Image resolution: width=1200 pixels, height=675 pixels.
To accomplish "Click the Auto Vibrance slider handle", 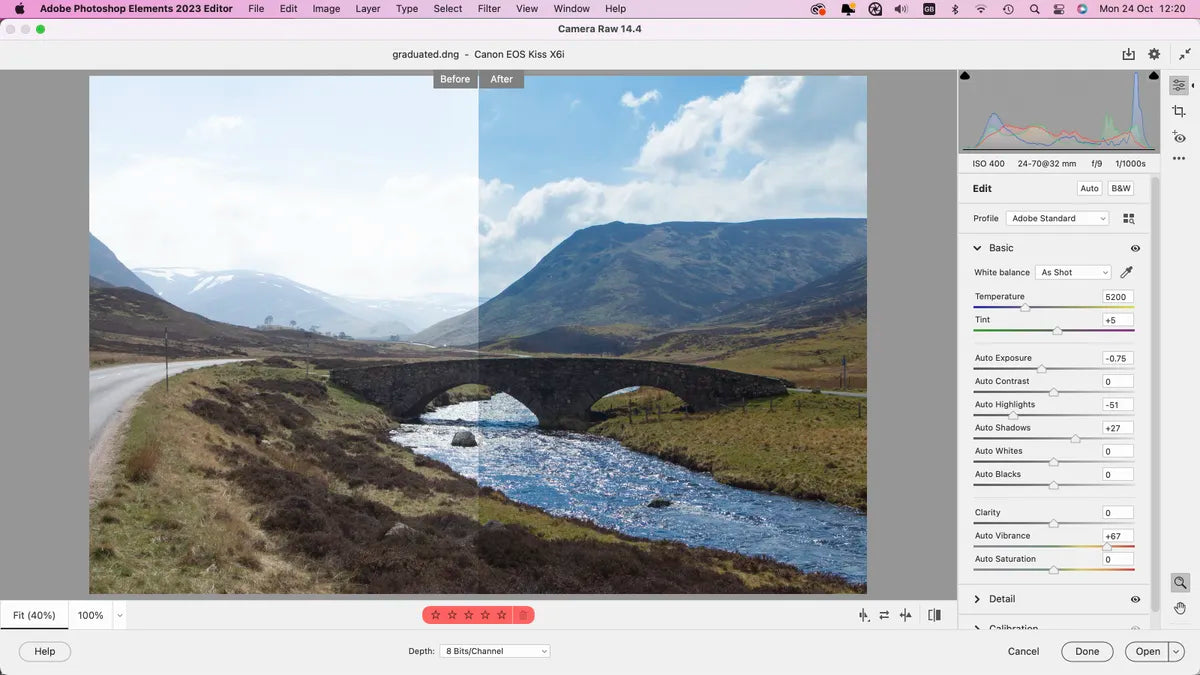I will (1107, 547).
